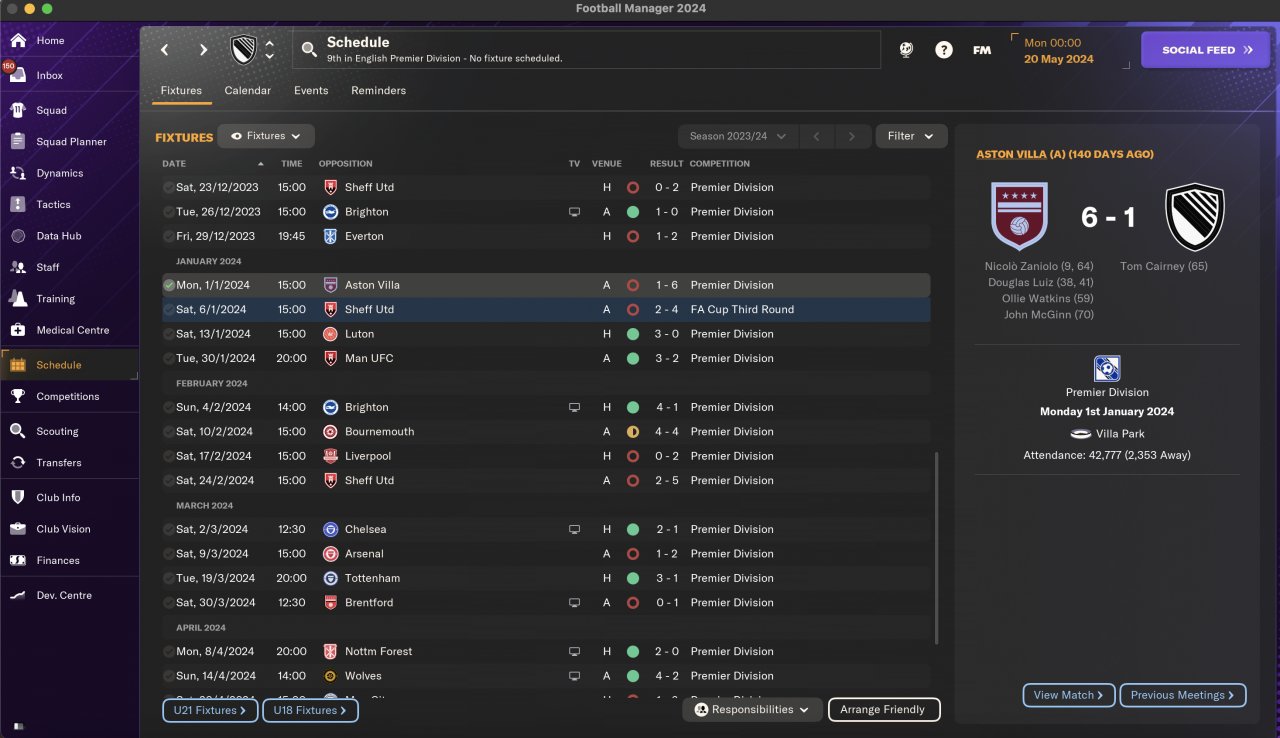Click the Arrange Friendly button
Screen dimensions: 1280x738
(x=883, y=710)
